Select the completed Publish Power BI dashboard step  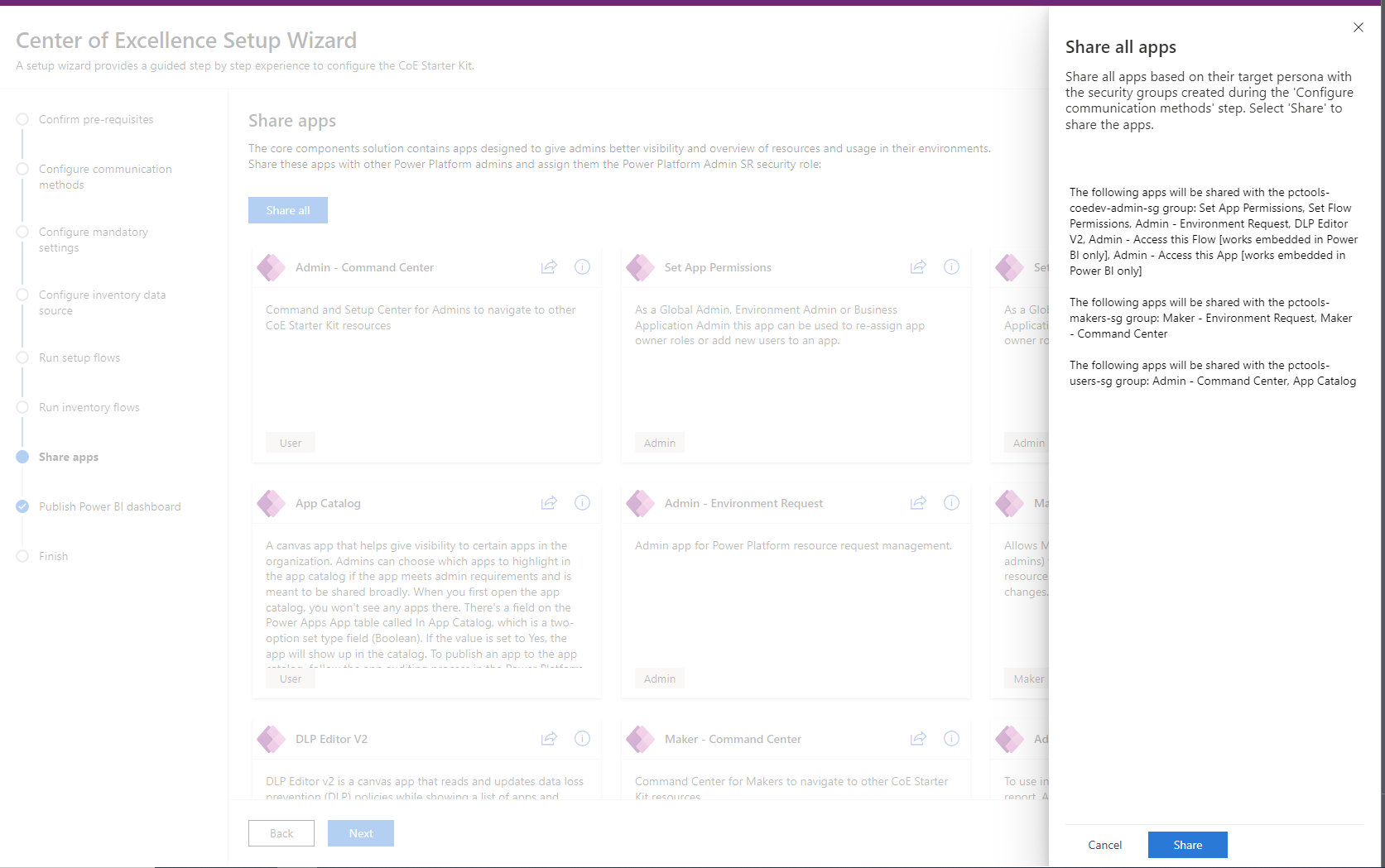tap(110, 506)
